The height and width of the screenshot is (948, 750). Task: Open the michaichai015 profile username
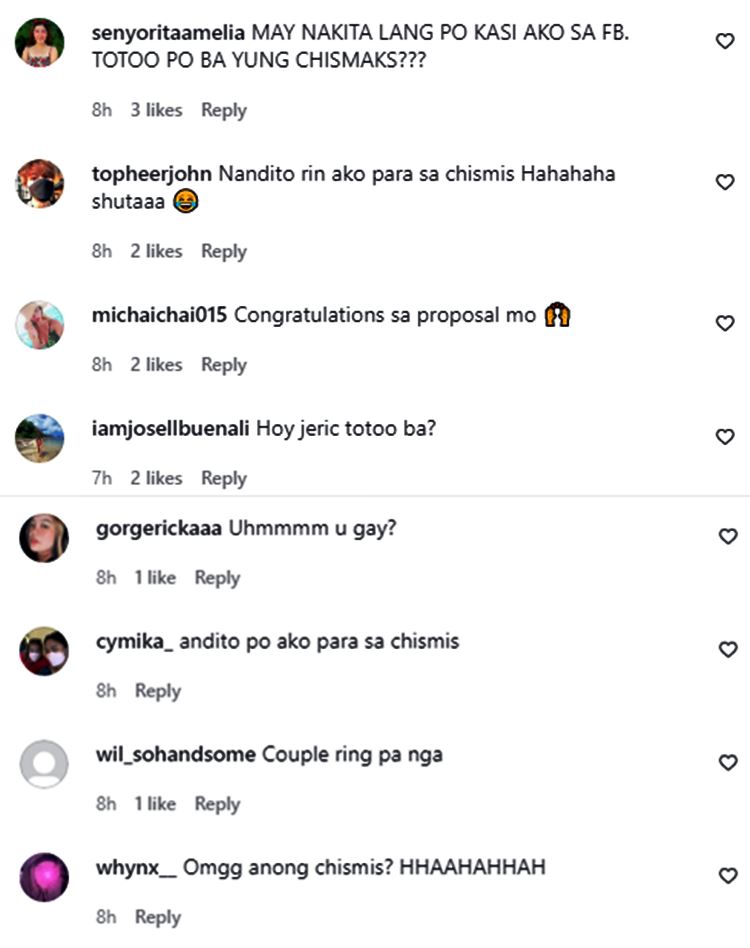coord(159,314)
